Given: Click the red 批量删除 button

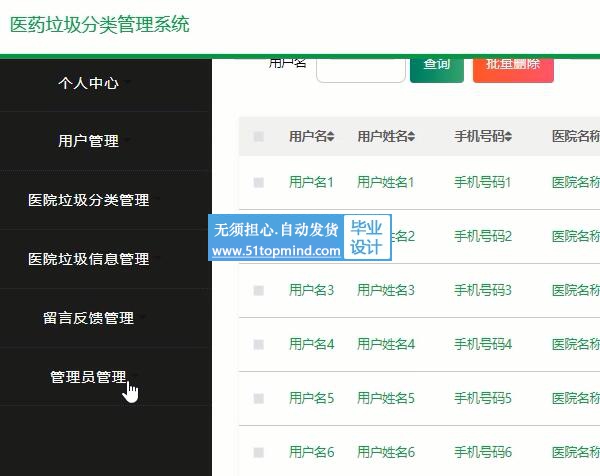Looking at the screenshot, I should (x=513, y=70).
